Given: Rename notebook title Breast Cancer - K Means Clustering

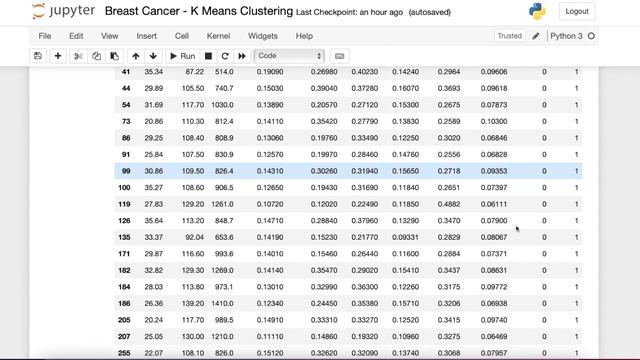Looking at the screenshot, I should pos(199,11).
